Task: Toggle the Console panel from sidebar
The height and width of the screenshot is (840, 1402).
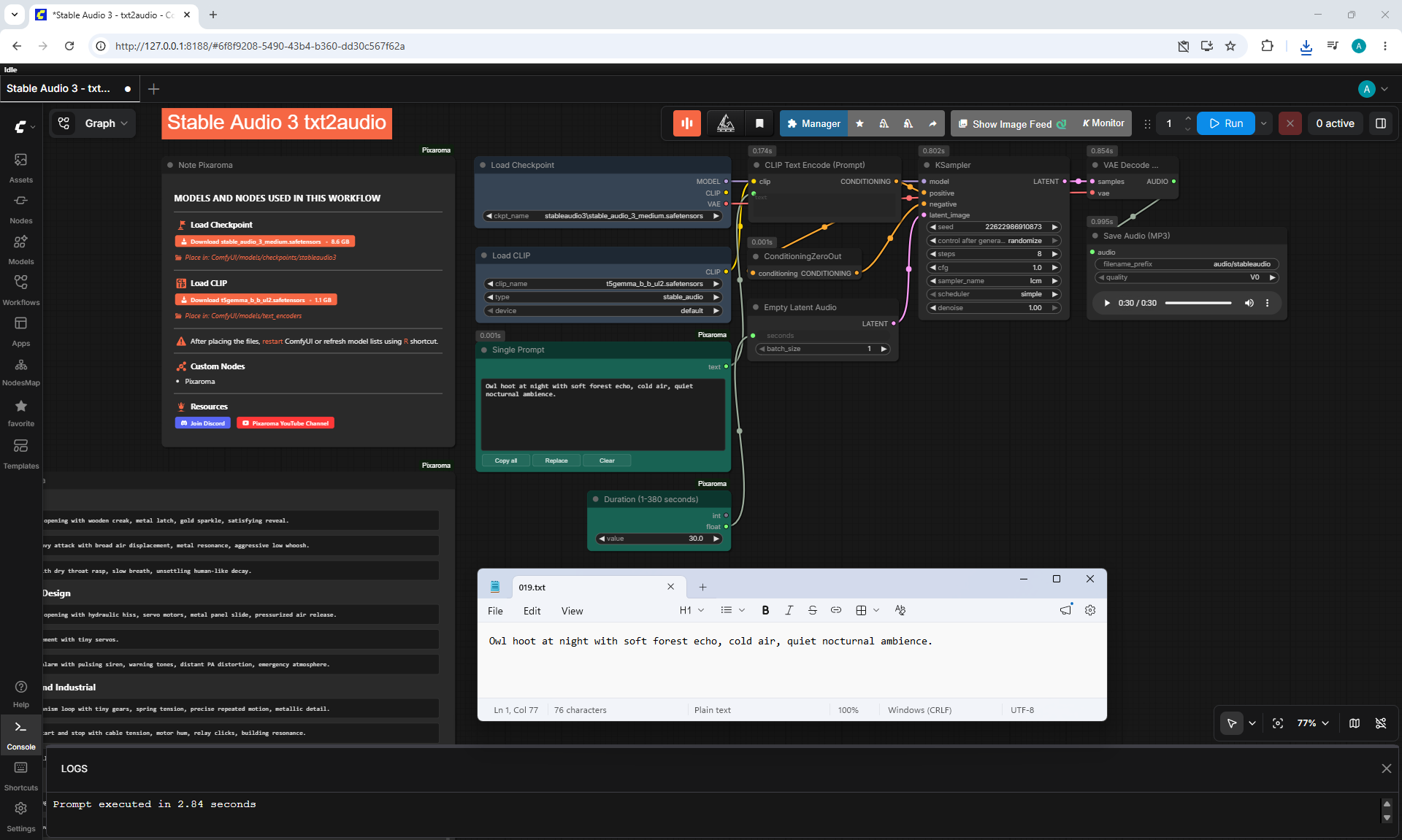Action: [20, 734]
